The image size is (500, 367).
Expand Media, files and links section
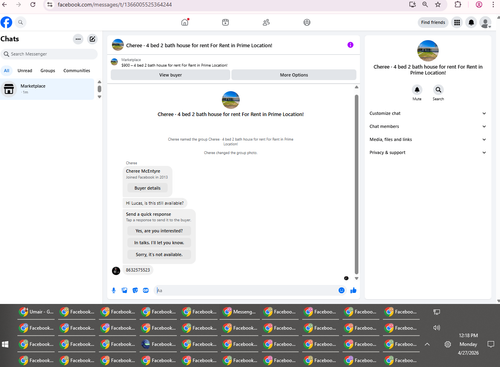pos(428,139)
